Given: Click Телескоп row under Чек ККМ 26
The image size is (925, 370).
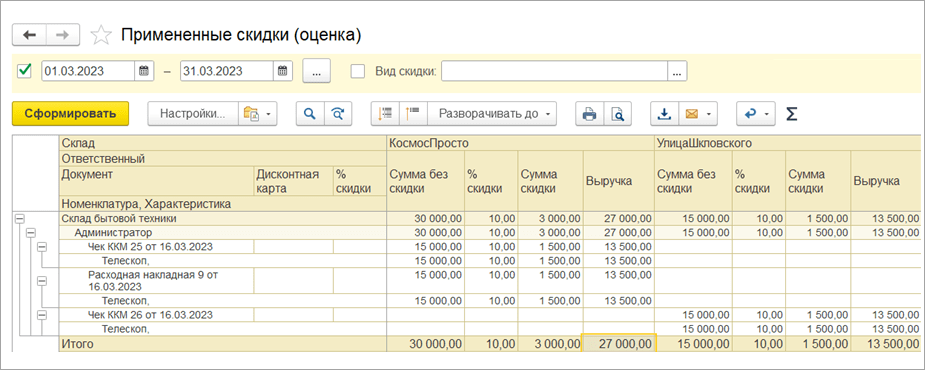Looking at the screenshot, I should click(x=223, y=328).
